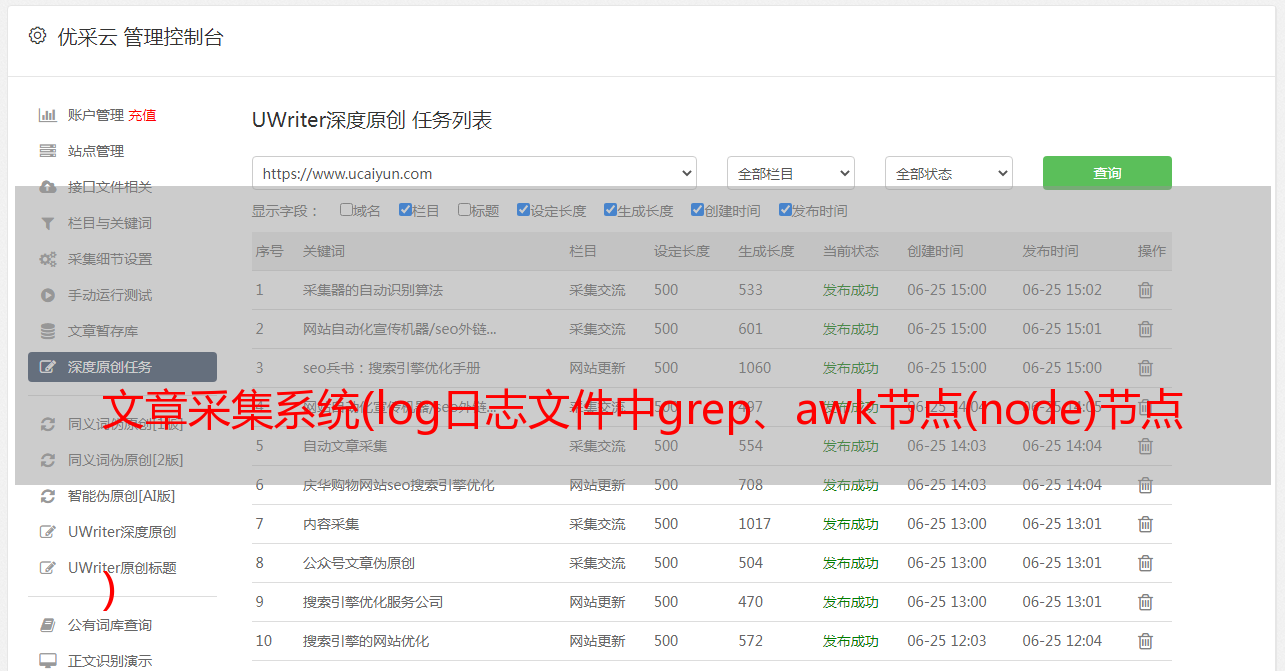The height and width of the screenshot is (671, 1285).
Task: Click keyword 搜索引擎优化服务公司 in row 9
Action: (x=373, y=602)
